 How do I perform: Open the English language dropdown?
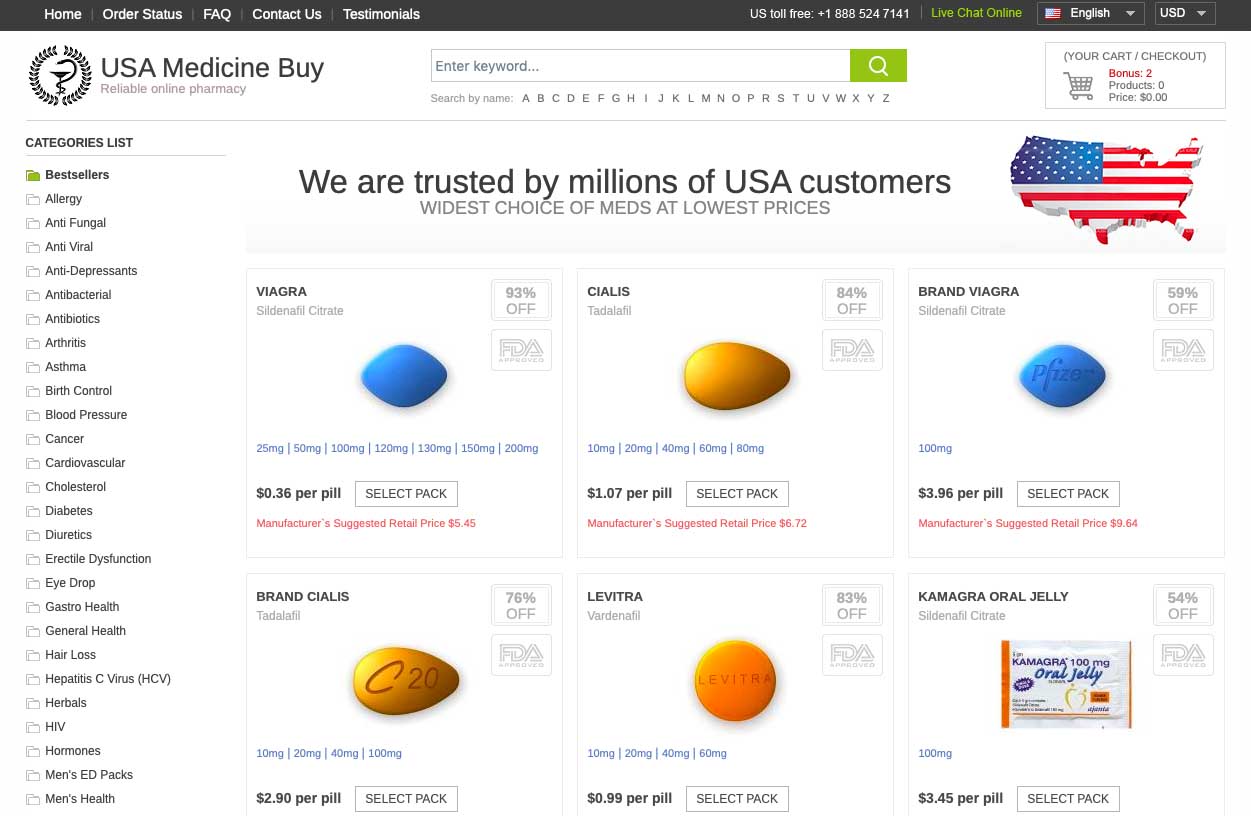[x=1091, y=13]
